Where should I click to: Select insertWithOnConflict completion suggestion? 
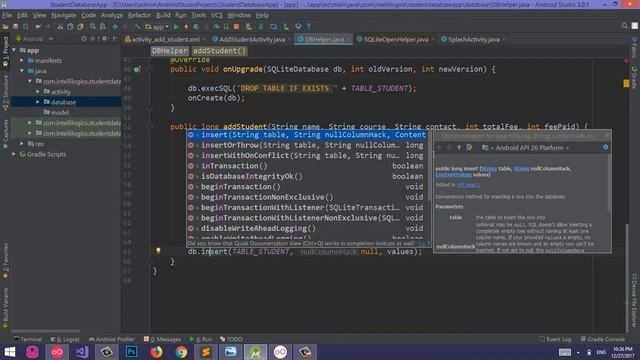pos(308,156)
